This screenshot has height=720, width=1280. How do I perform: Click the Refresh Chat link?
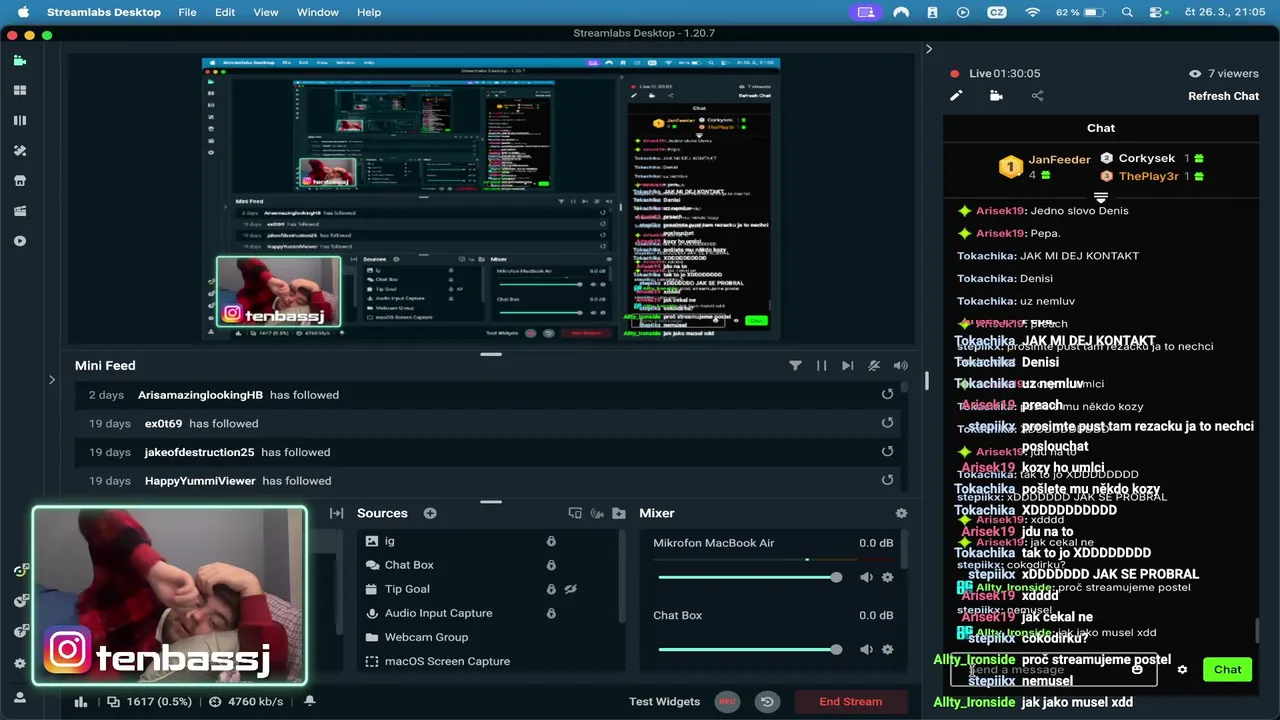click(1223, 96)
